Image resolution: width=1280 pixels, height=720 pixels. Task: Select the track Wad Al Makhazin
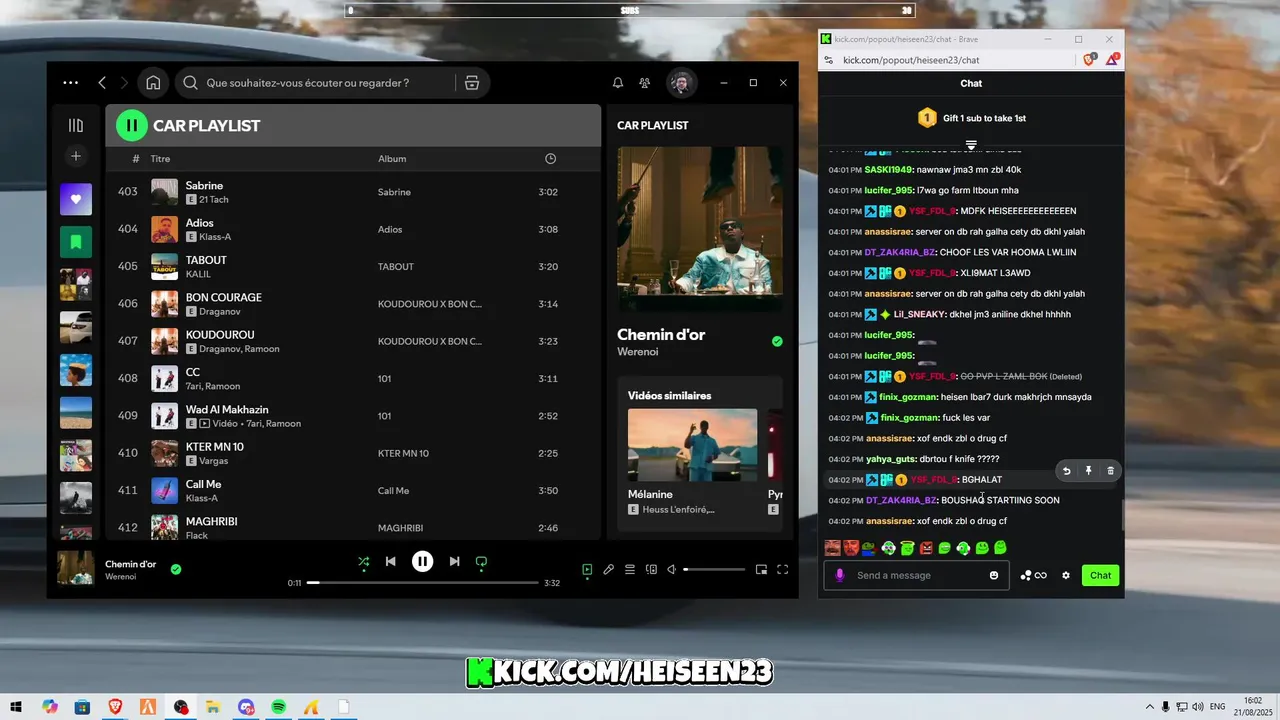pyautogui.click(x=353, y=416)
